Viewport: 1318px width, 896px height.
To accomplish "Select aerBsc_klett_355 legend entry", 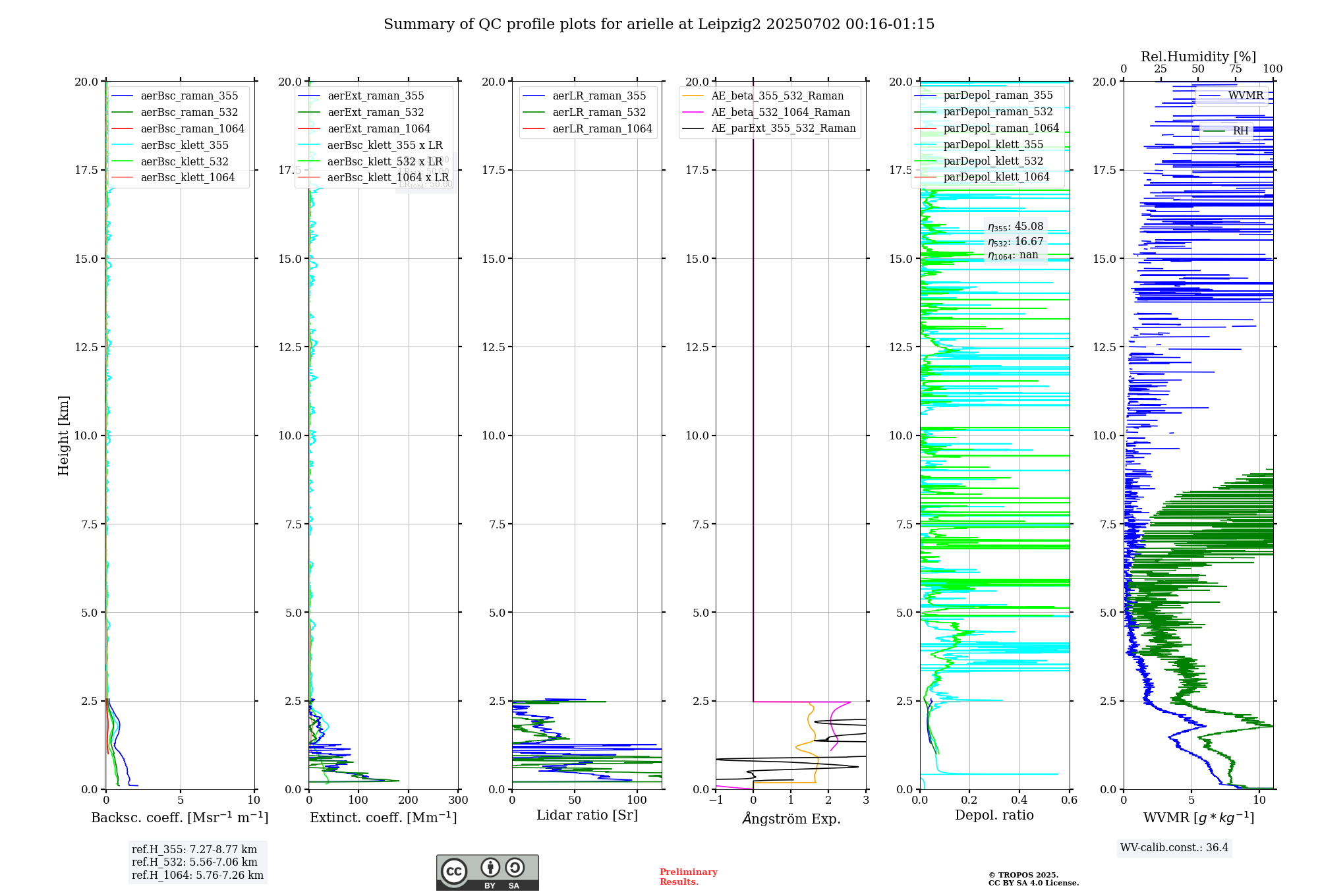I will 178,145.
